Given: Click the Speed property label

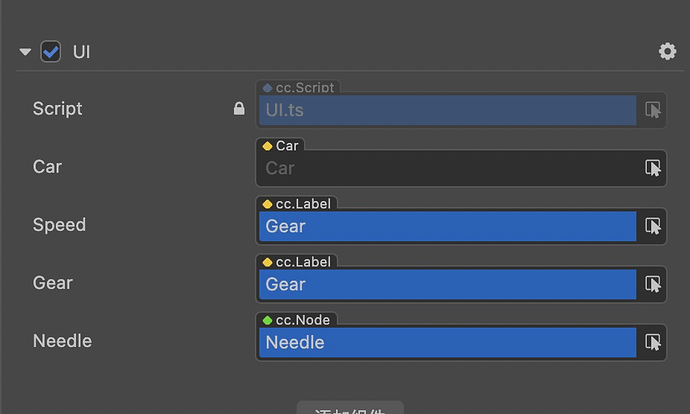Looking at the screenshot, I should [x=59, y=225].
